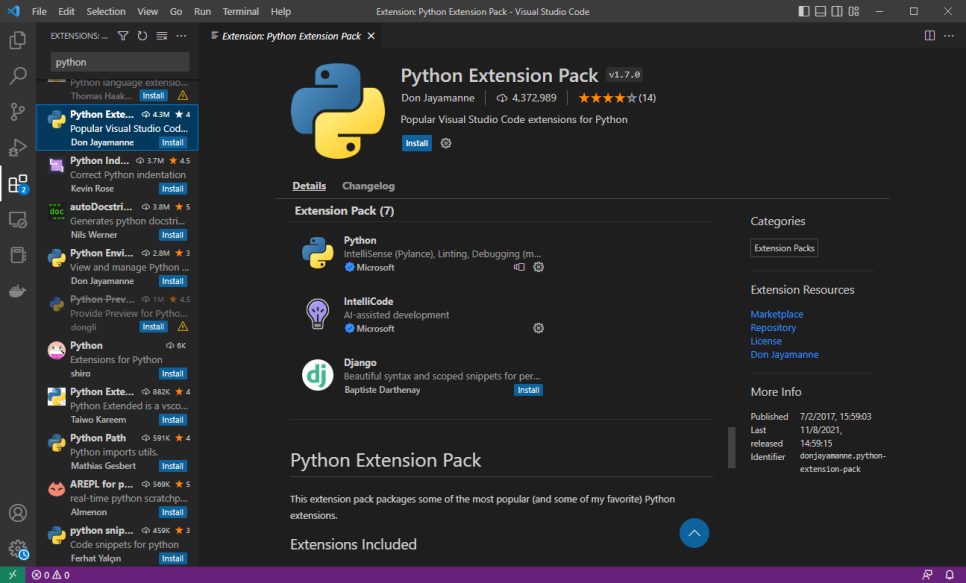This screenshot has width=966, height=583.
Task: Open remote window status bar button
Action: [x=12, y=575]
